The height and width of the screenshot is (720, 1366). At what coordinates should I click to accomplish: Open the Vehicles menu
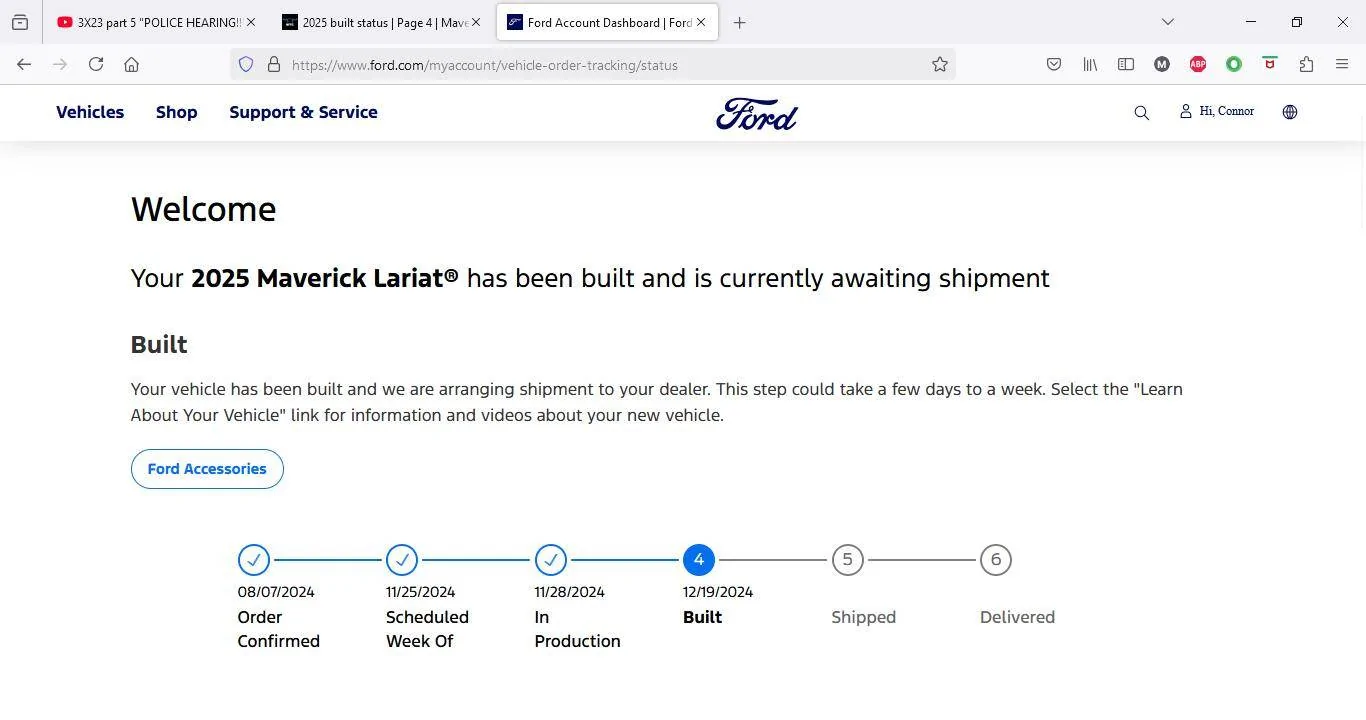(90, 112)
